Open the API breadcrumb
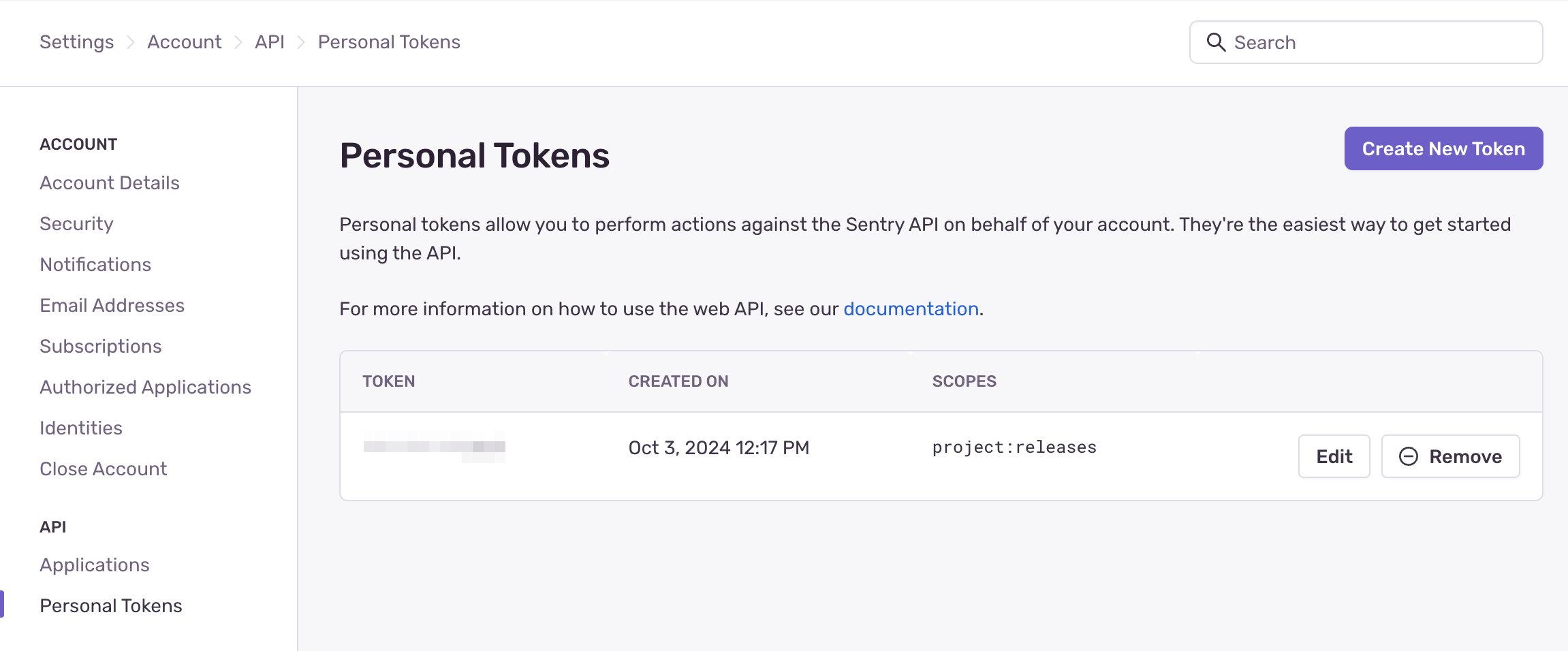1568x651 pixels. coord(269,42)
